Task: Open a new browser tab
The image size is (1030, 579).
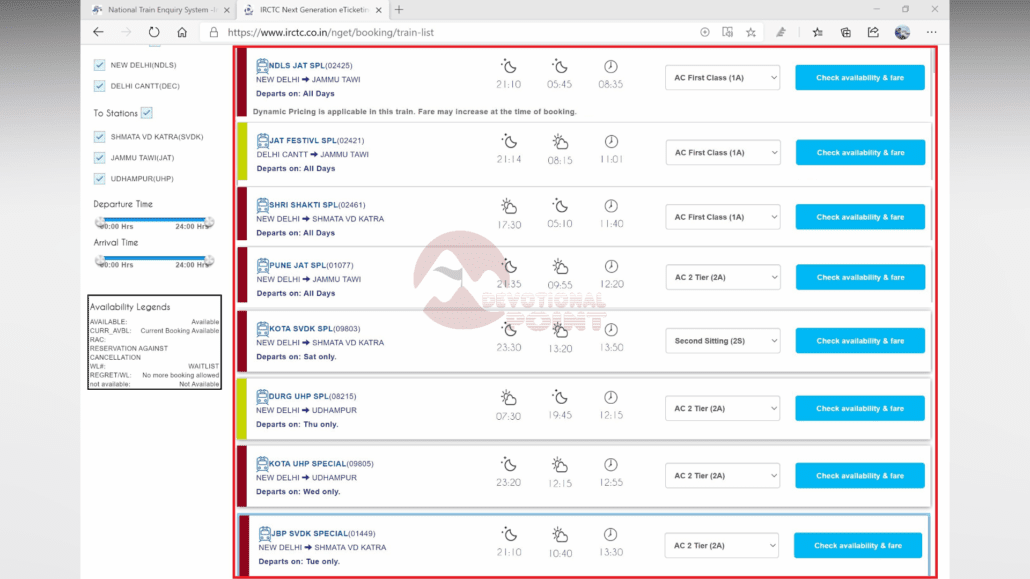Action: click(x=399, y=10)
